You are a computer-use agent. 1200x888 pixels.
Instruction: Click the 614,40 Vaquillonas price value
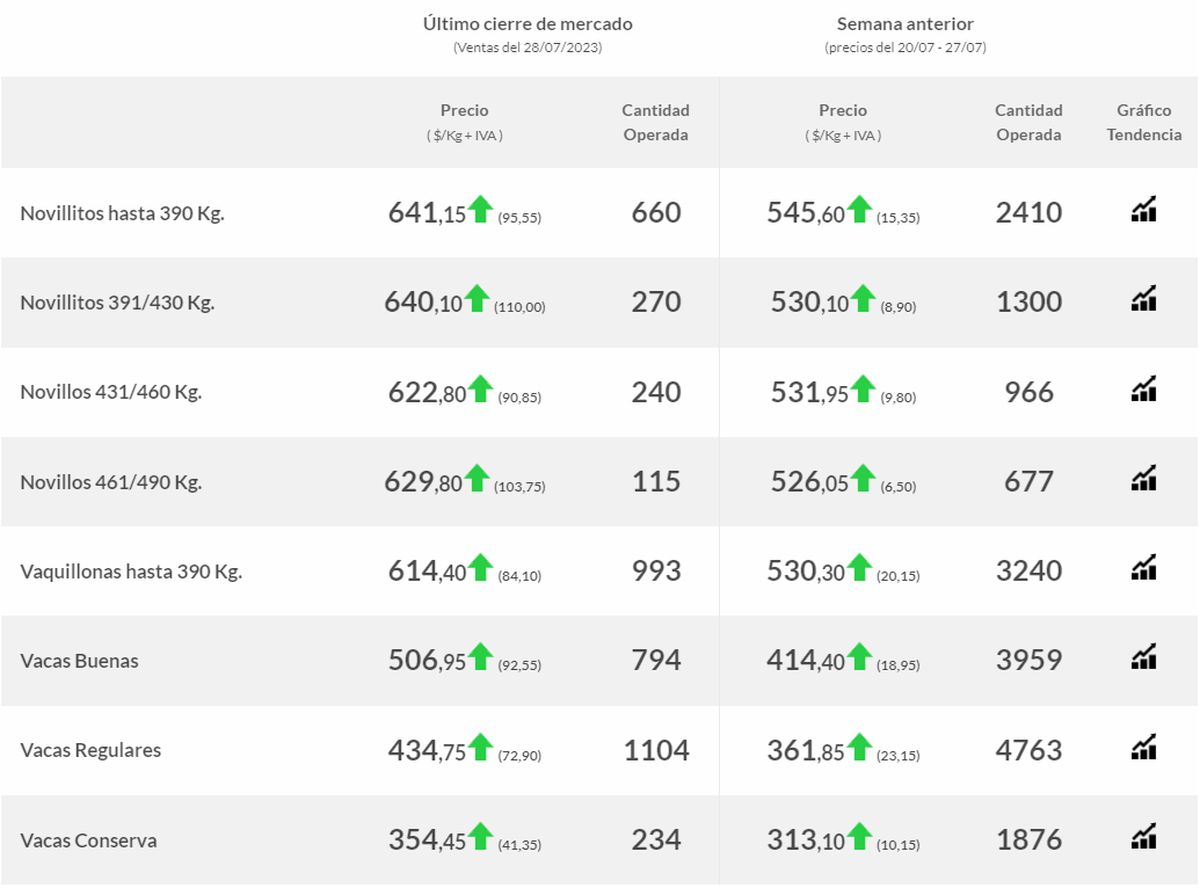(427, 571)
